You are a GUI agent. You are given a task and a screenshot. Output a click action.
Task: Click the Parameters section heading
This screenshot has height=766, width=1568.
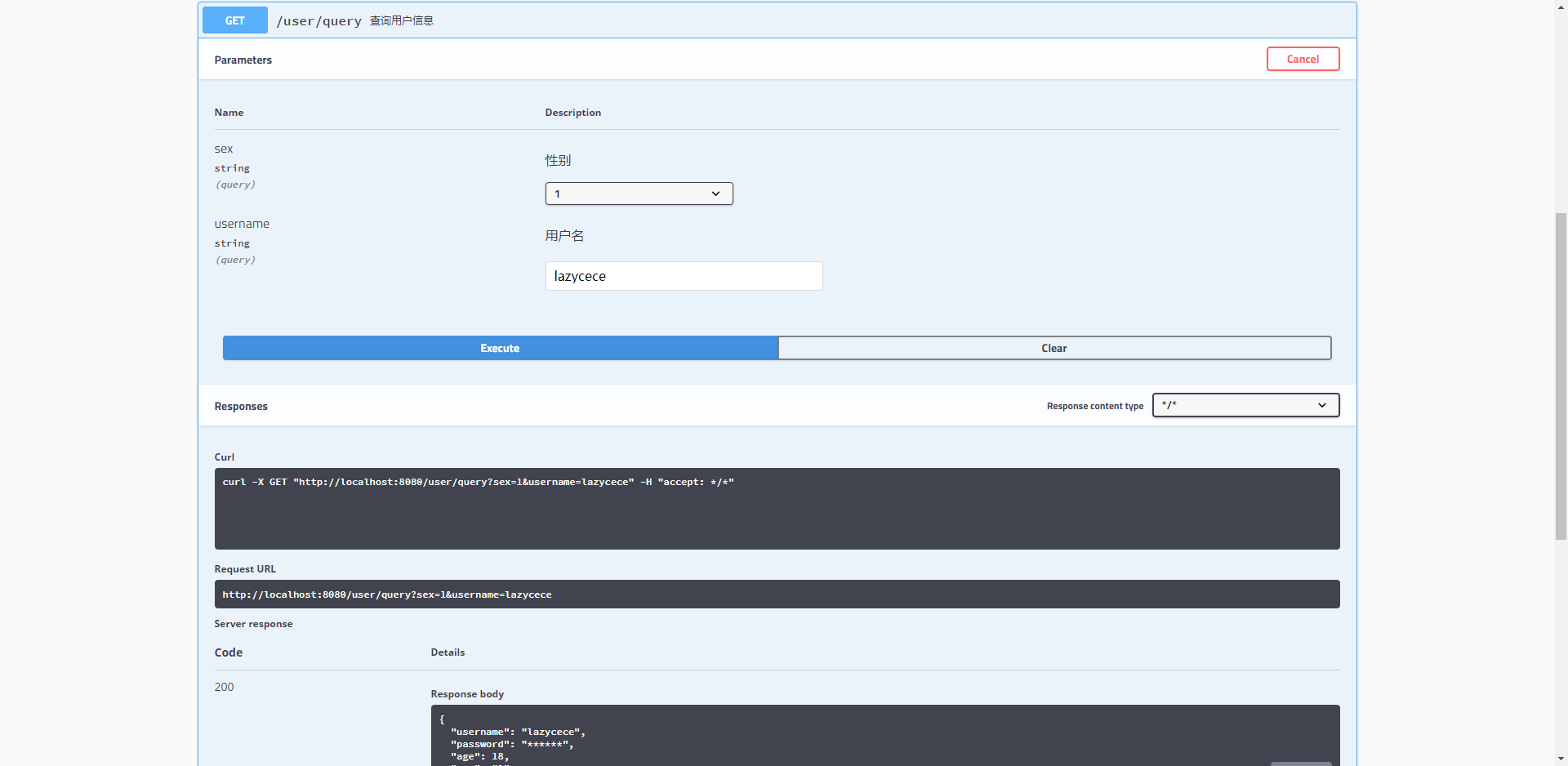pos(243,60)
